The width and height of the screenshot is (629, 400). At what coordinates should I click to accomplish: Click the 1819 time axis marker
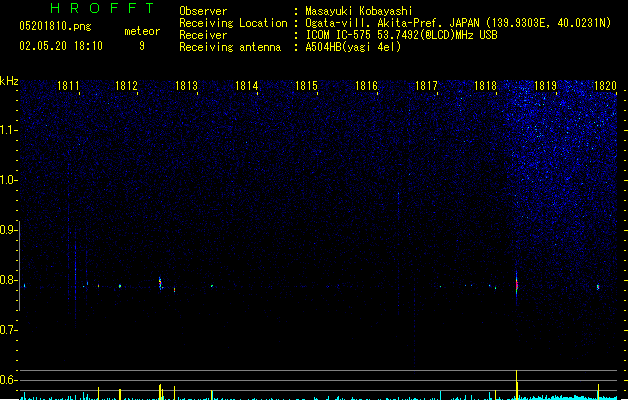(x=546, y=86)
